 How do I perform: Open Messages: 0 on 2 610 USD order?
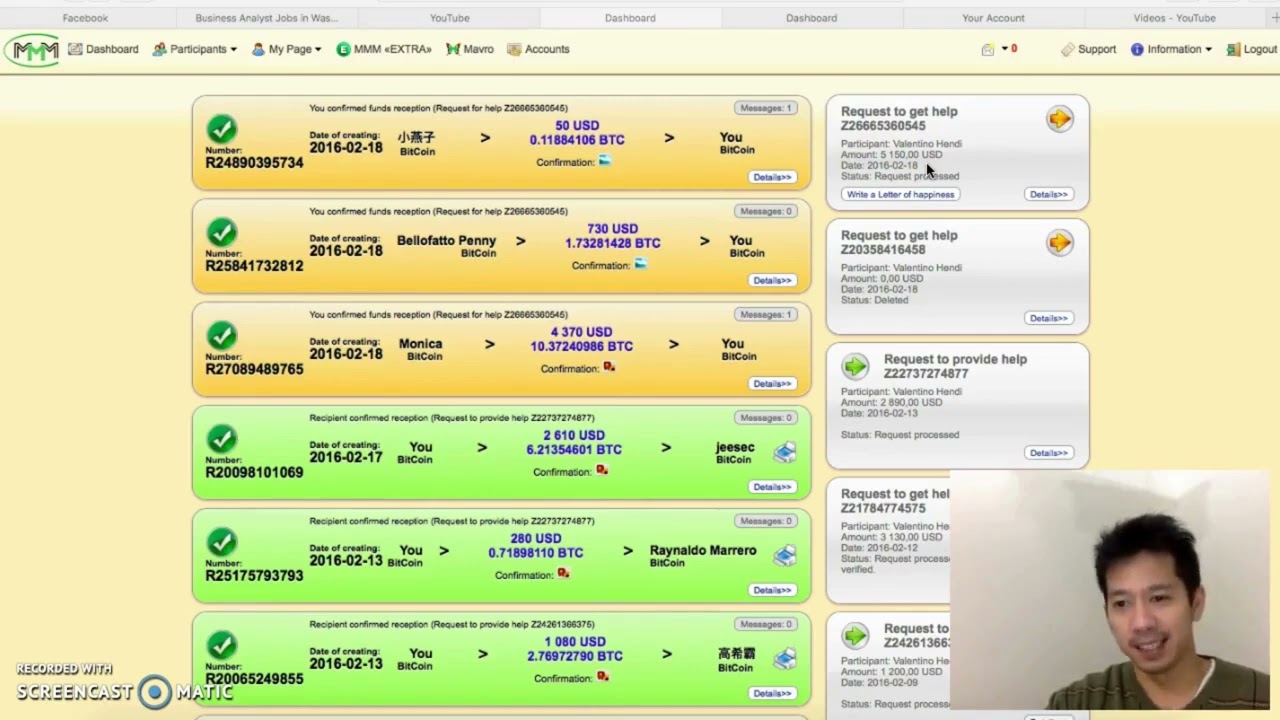765,417
